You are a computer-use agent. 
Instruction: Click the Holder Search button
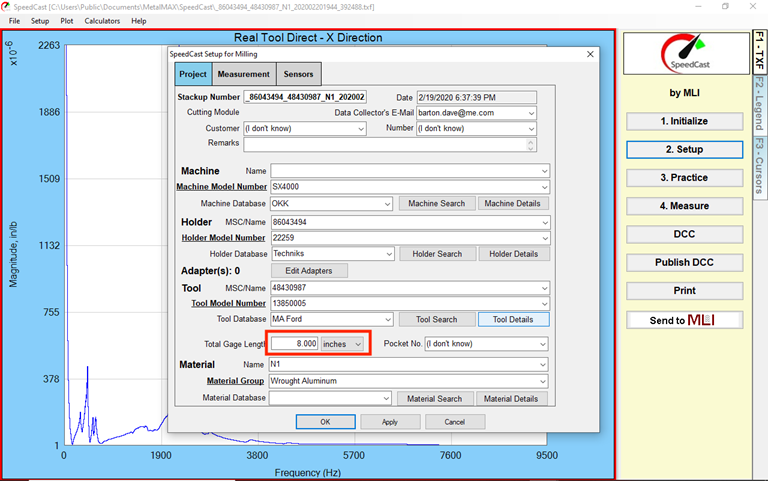coord(437,254)
